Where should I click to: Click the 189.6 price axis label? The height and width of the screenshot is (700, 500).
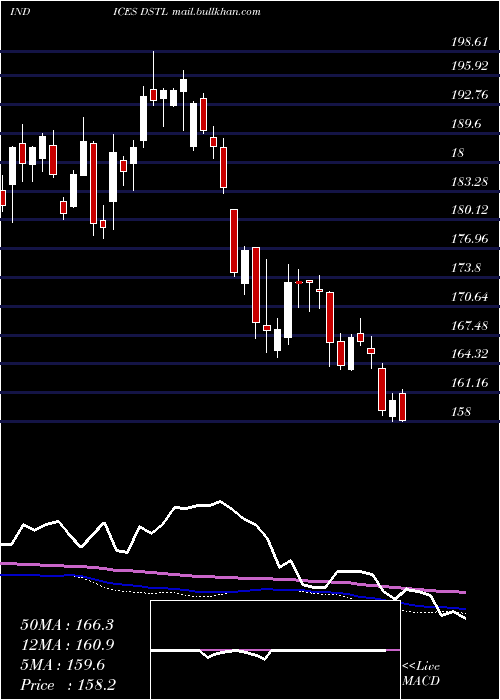coord(466,124)
